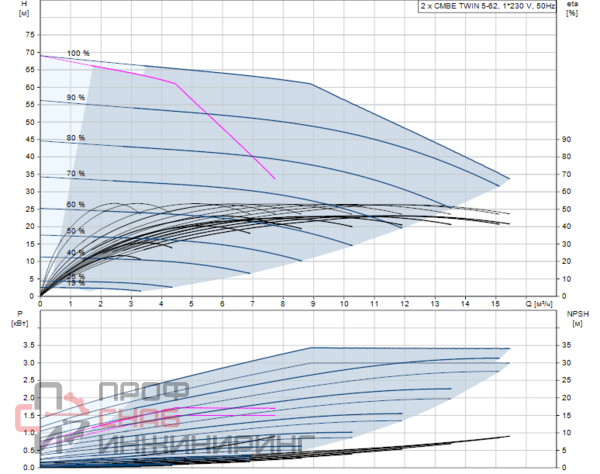Select the 60 % curve label
Image resolution: width=600 pixels, height=474 pixels.
[76, 205]
